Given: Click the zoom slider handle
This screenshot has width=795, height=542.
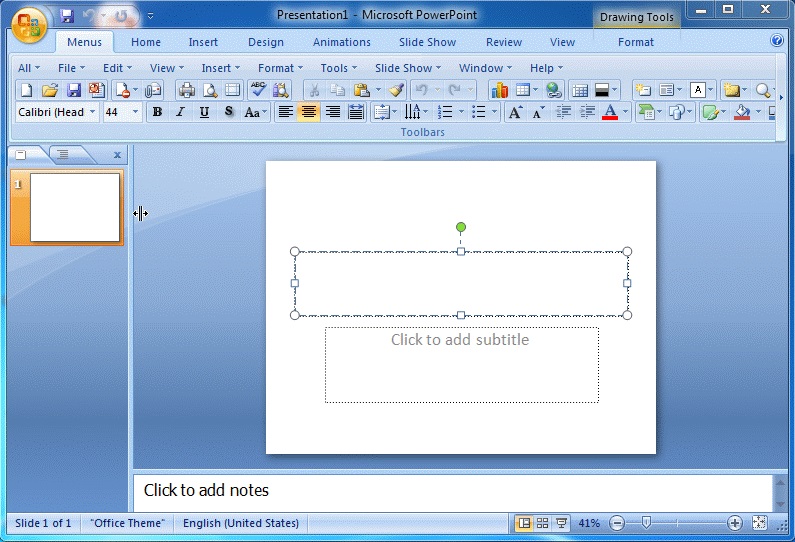Looking at the screenshot, I should point(647,523).
